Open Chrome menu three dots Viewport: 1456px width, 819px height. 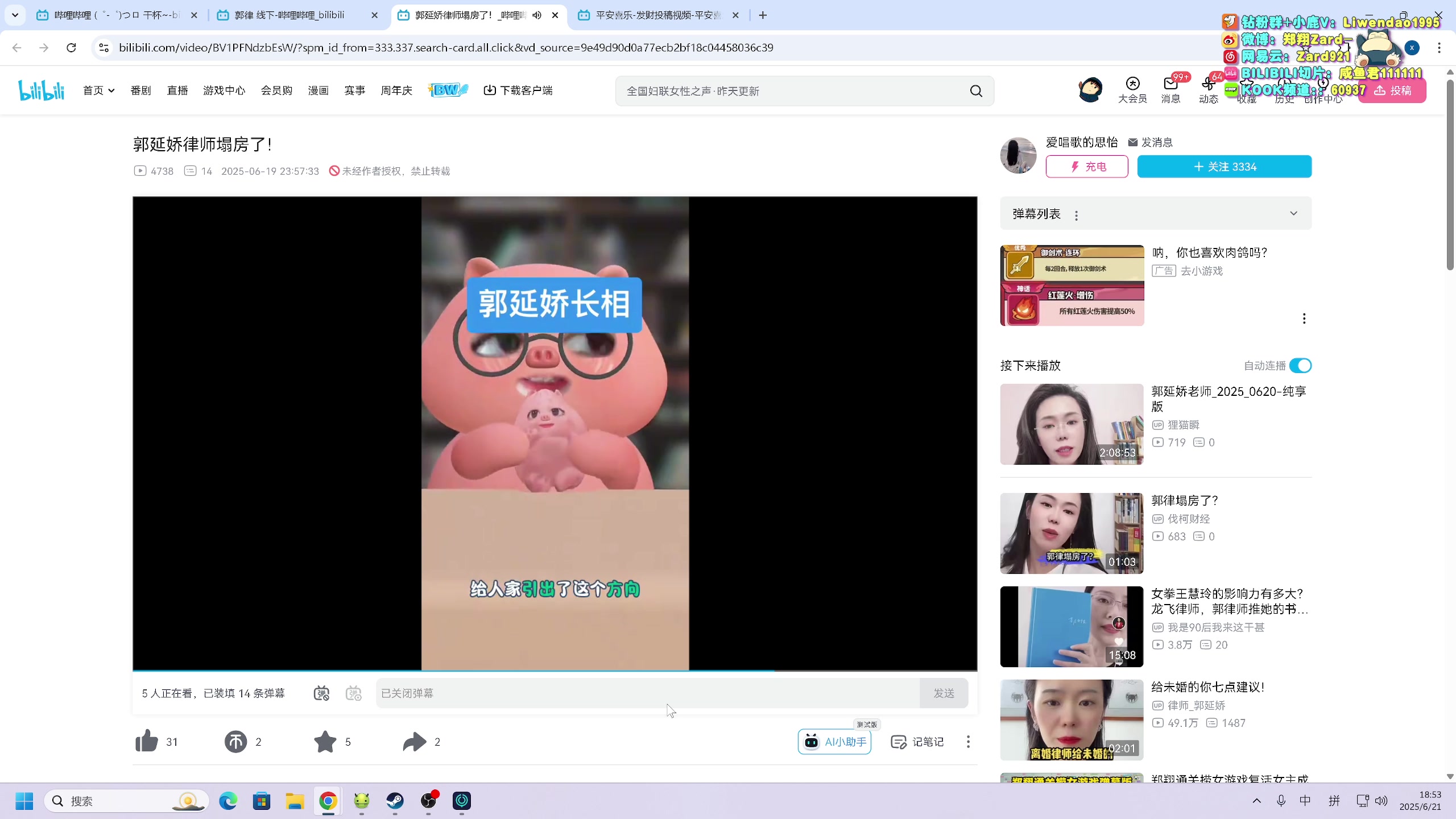tap(1440, 48)
